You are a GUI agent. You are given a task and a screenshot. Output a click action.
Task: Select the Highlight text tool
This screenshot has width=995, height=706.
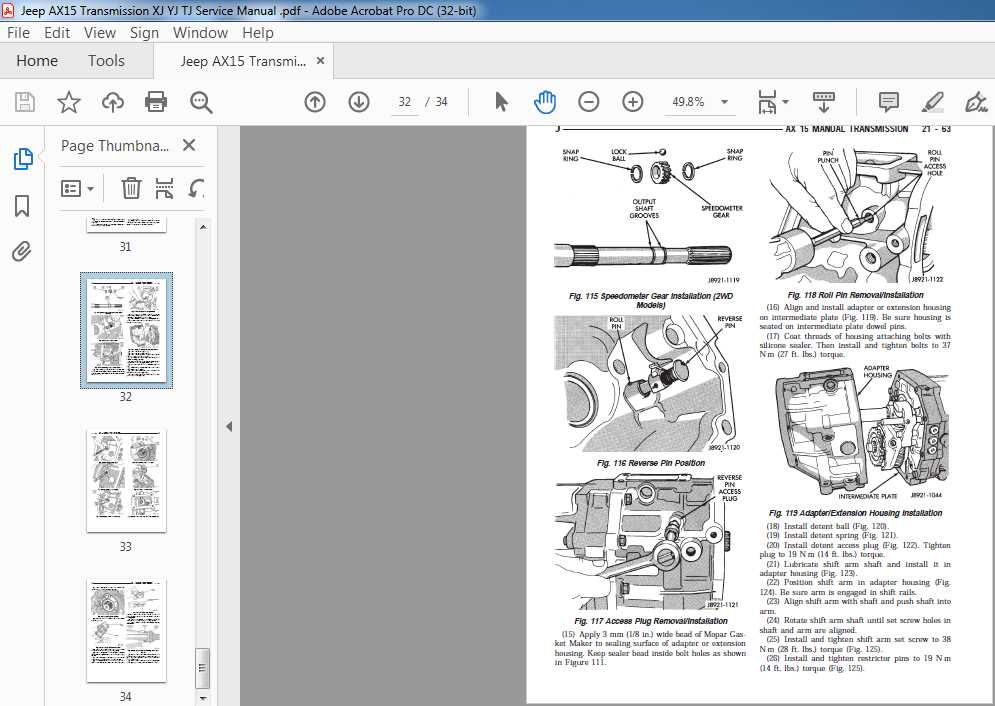pyautogui.click(x=932, y=102)
